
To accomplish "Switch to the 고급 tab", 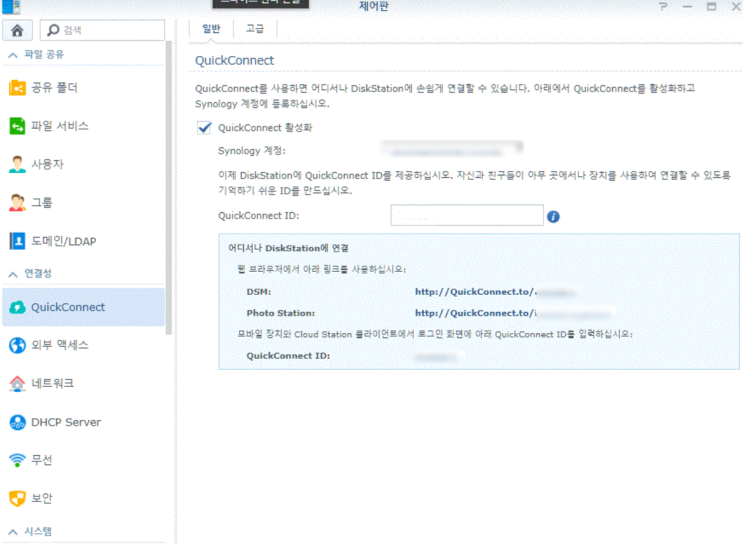I will tap(255, 29).
